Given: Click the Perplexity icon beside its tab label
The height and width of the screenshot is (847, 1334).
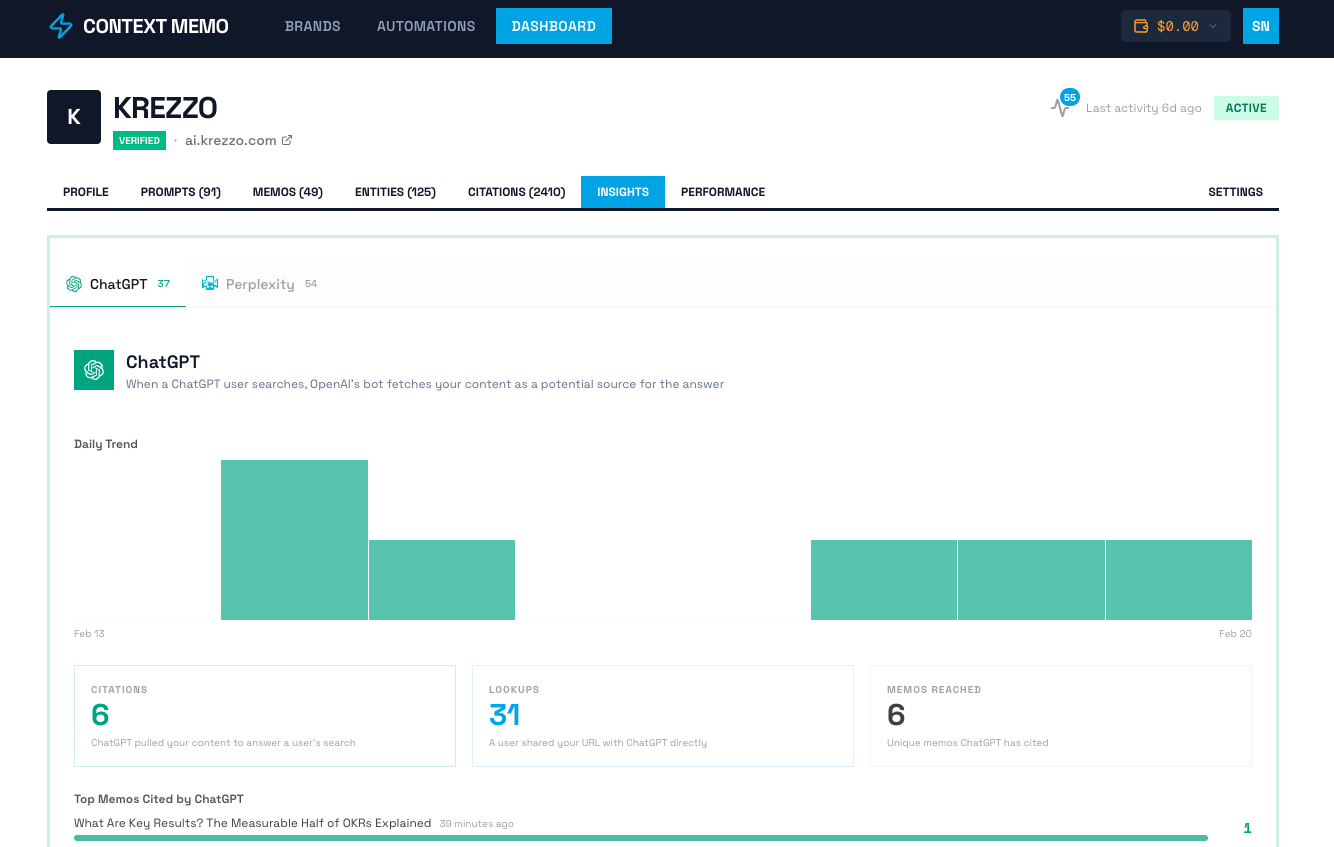Looking at the screenshot, I should [x=210, y=284].
